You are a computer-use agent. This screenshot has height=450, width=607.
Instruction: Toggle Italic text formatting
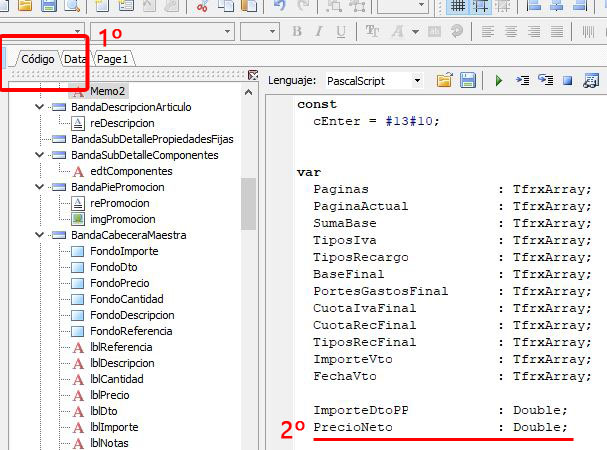click(321, 32)
